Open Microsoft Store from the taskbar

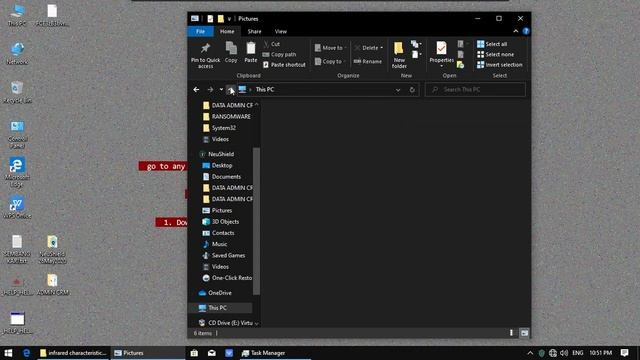coord(194,353)
